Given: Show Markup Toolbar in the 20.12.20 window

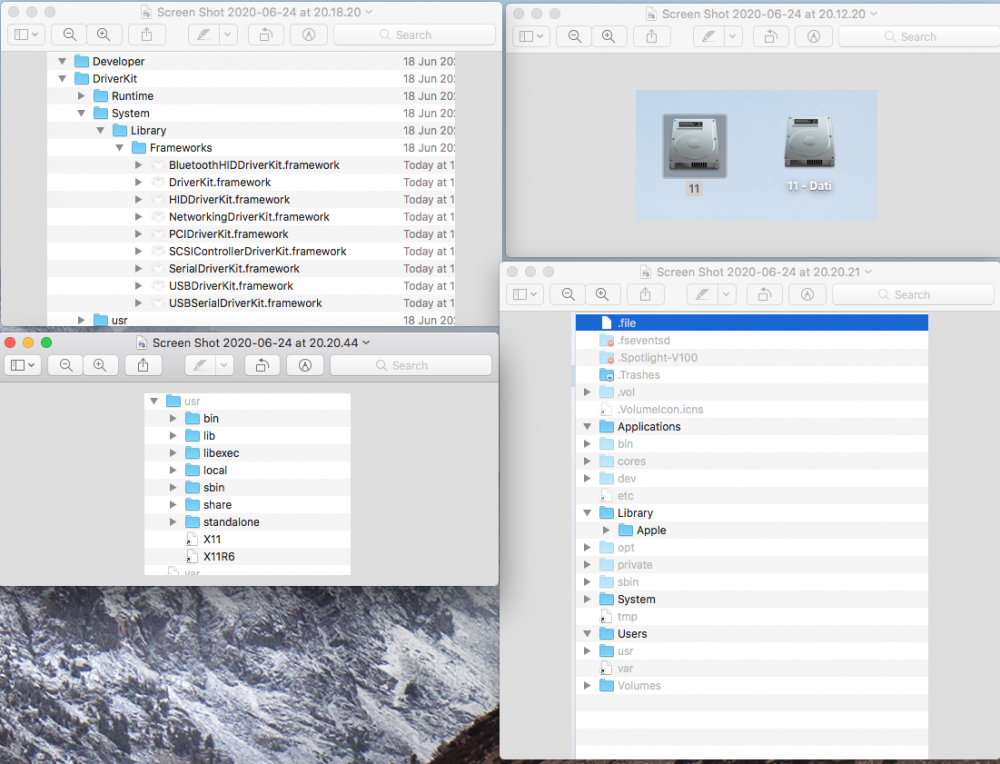Looking at the screenshot, I should click(814, 36).
